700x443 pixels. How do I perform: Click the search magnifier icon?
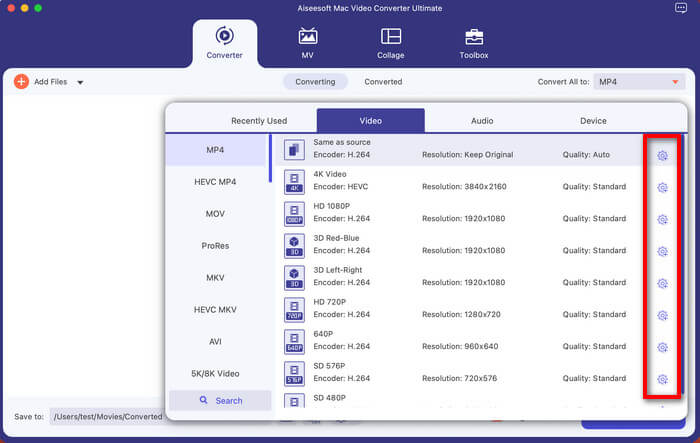pyautogui.click(x=204, y=400)
